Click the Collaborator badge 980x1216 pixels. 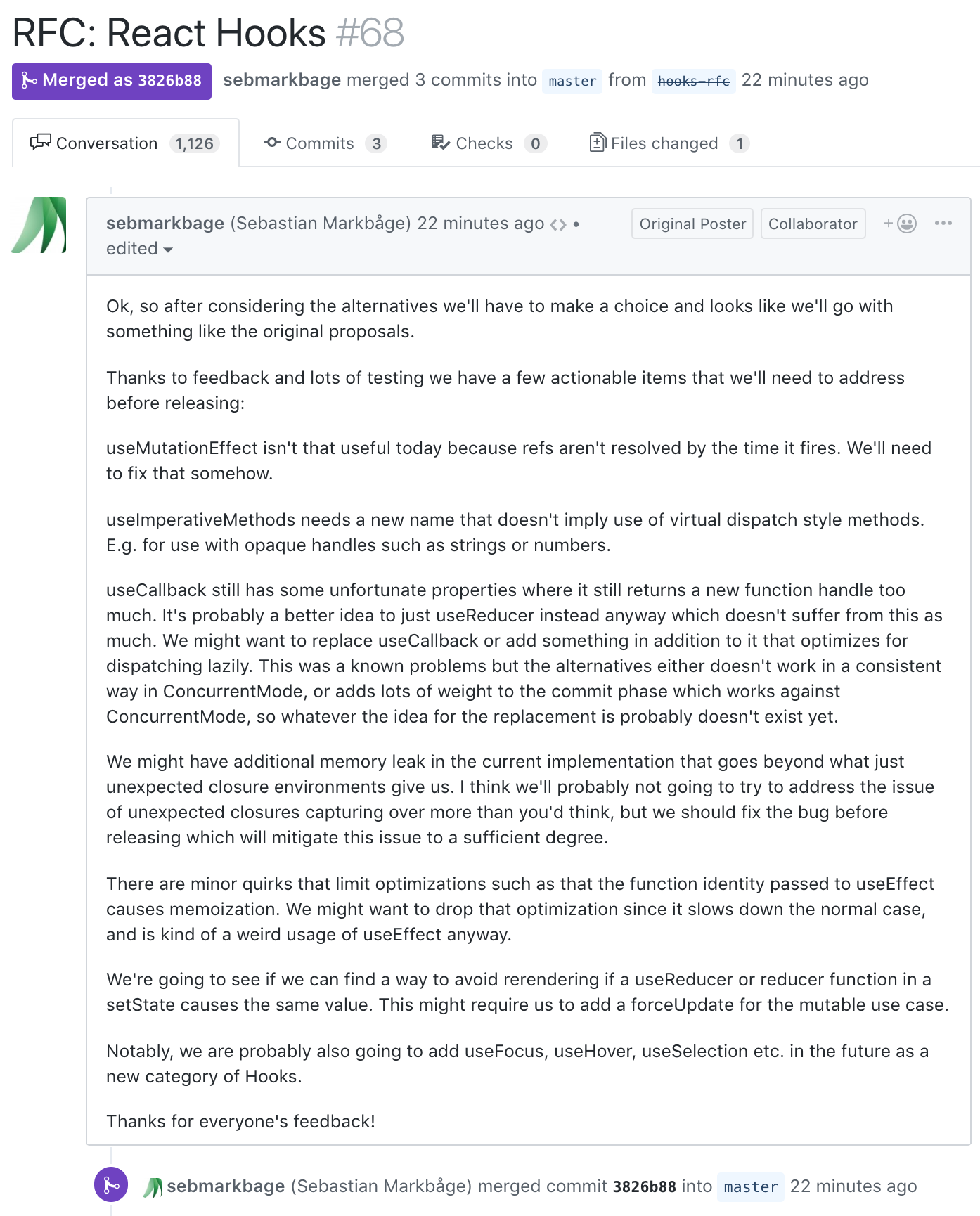click(x=813, y=224)
